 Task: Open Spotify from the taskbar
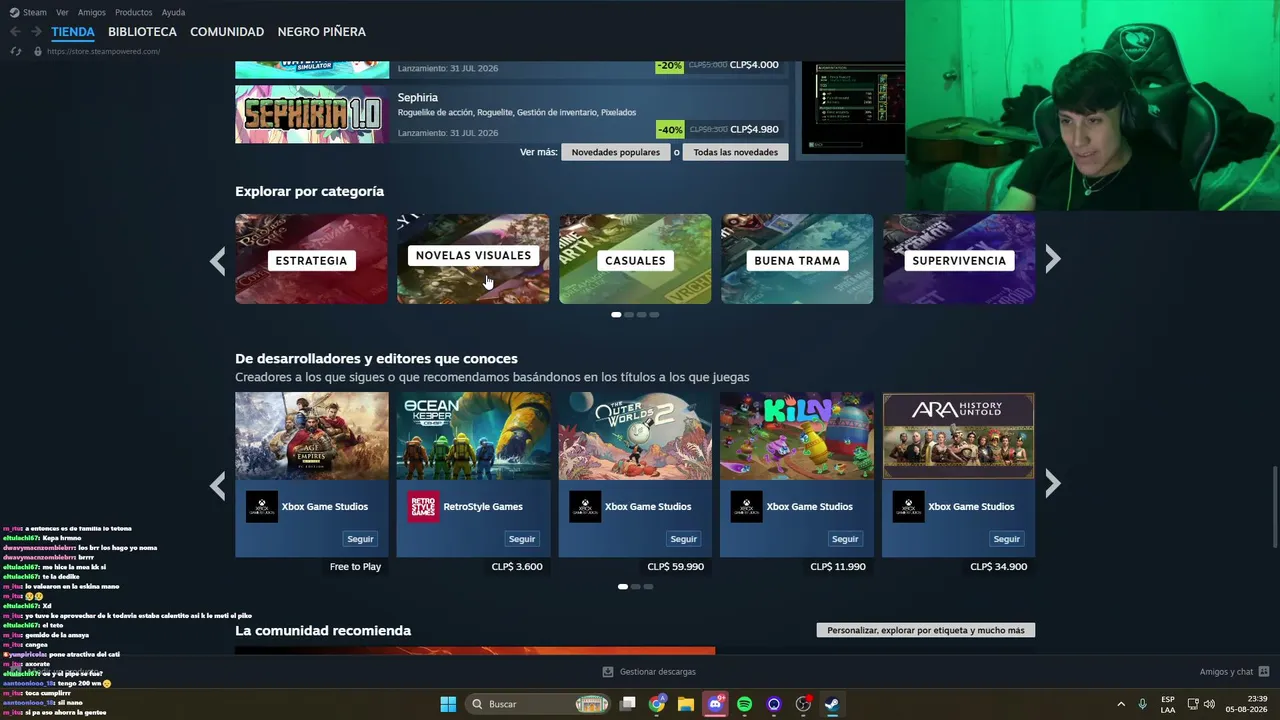pyautogui.click(x=744, y=704)
